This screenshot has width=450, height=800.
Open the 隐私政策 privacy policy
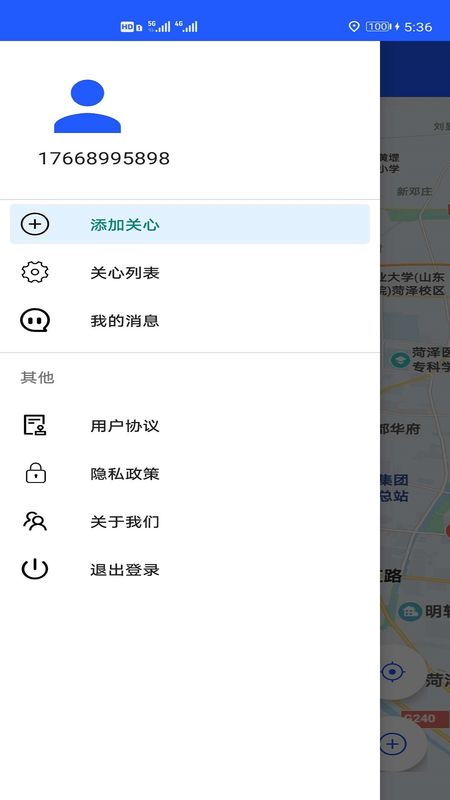pos(190,473)
